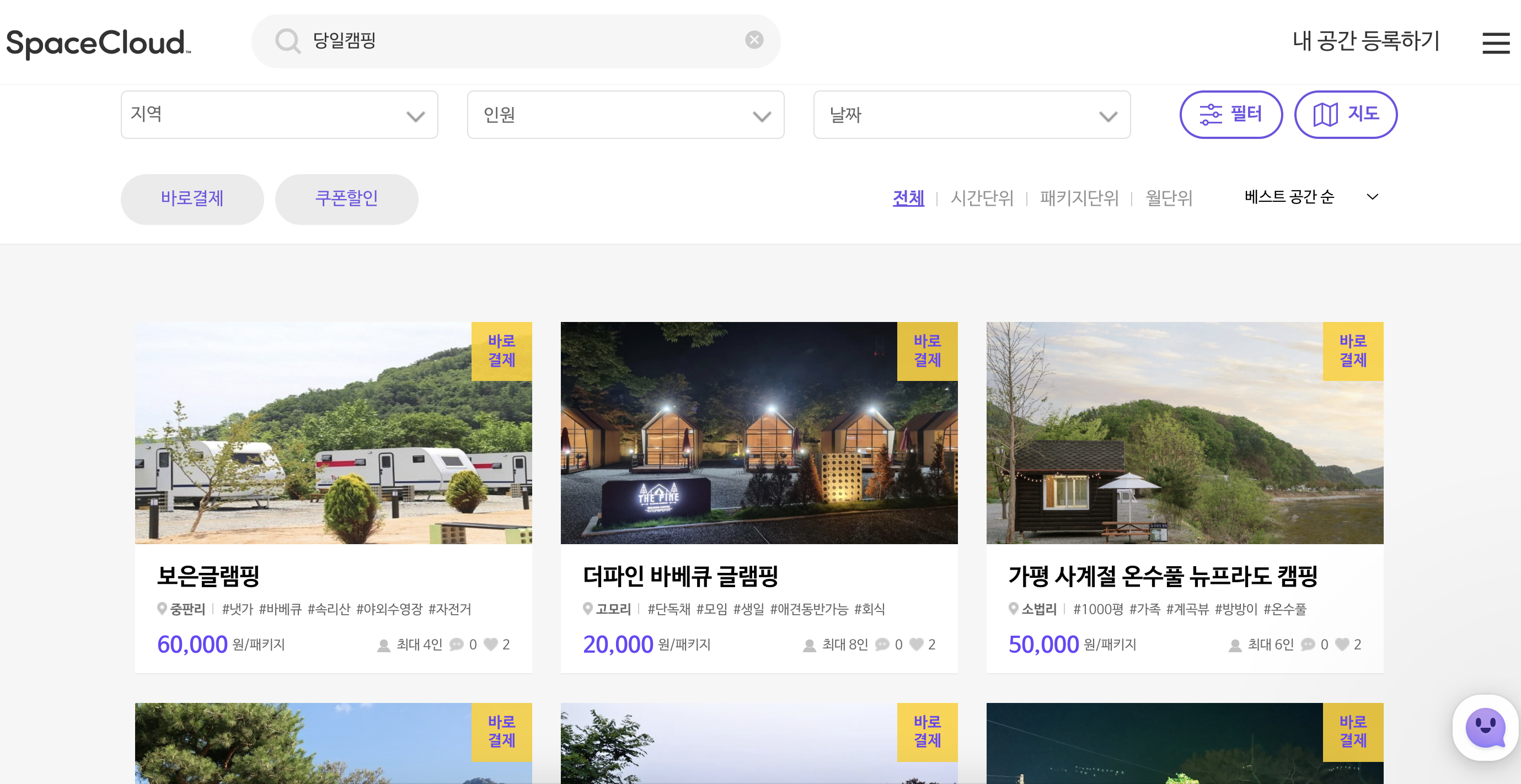Click the SpaceCloud logo
Image resolution: width=1521 pixels, height=784 pixels.
click(99, 43)
